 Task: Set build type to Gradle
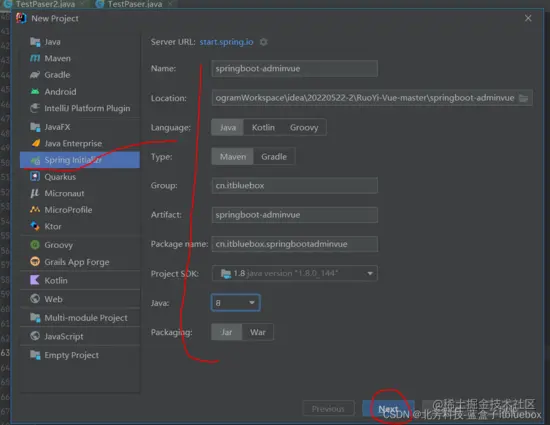(x=274, y=156)
